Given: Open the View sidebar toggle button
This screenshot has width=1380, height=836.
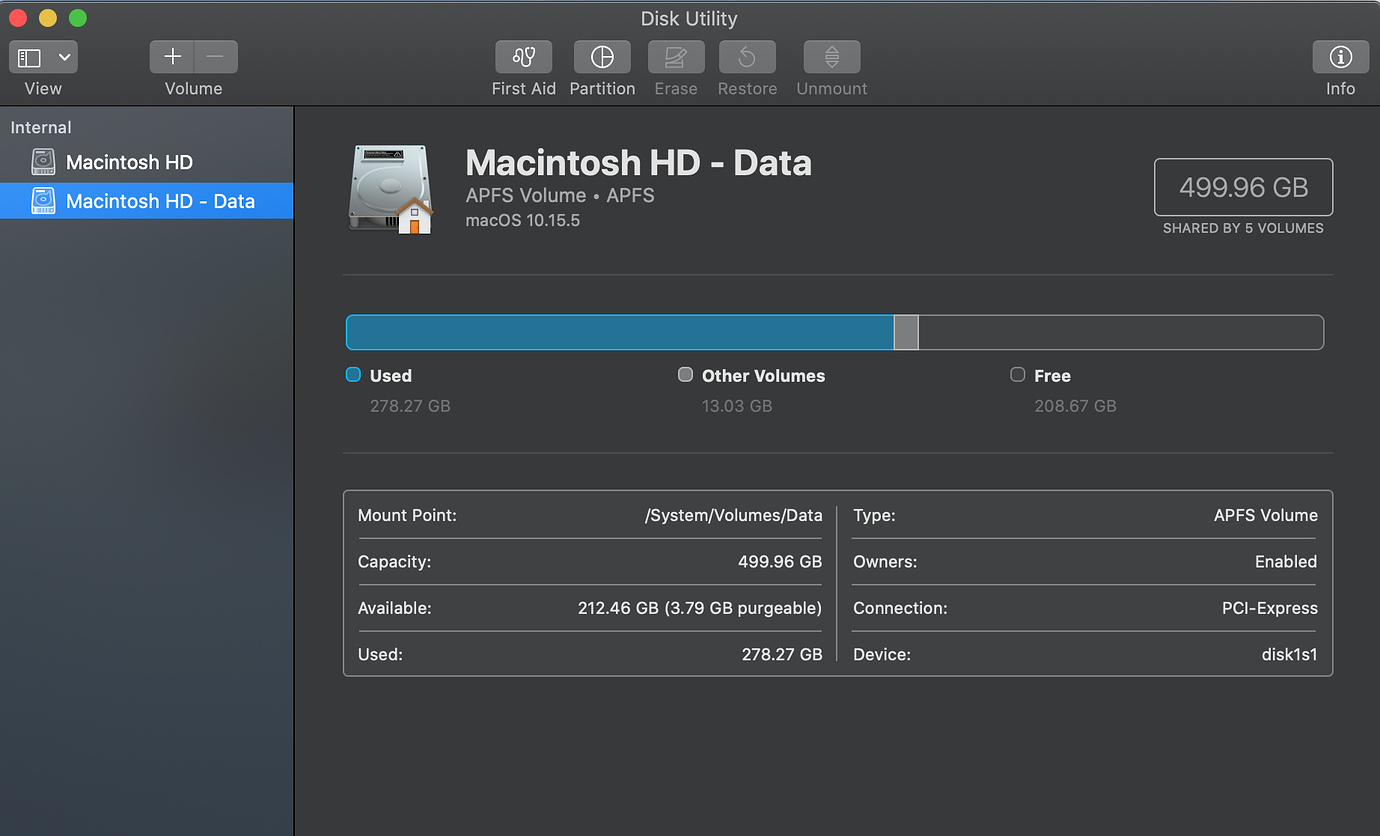Looking at the screenshot, I should point(30,57).
